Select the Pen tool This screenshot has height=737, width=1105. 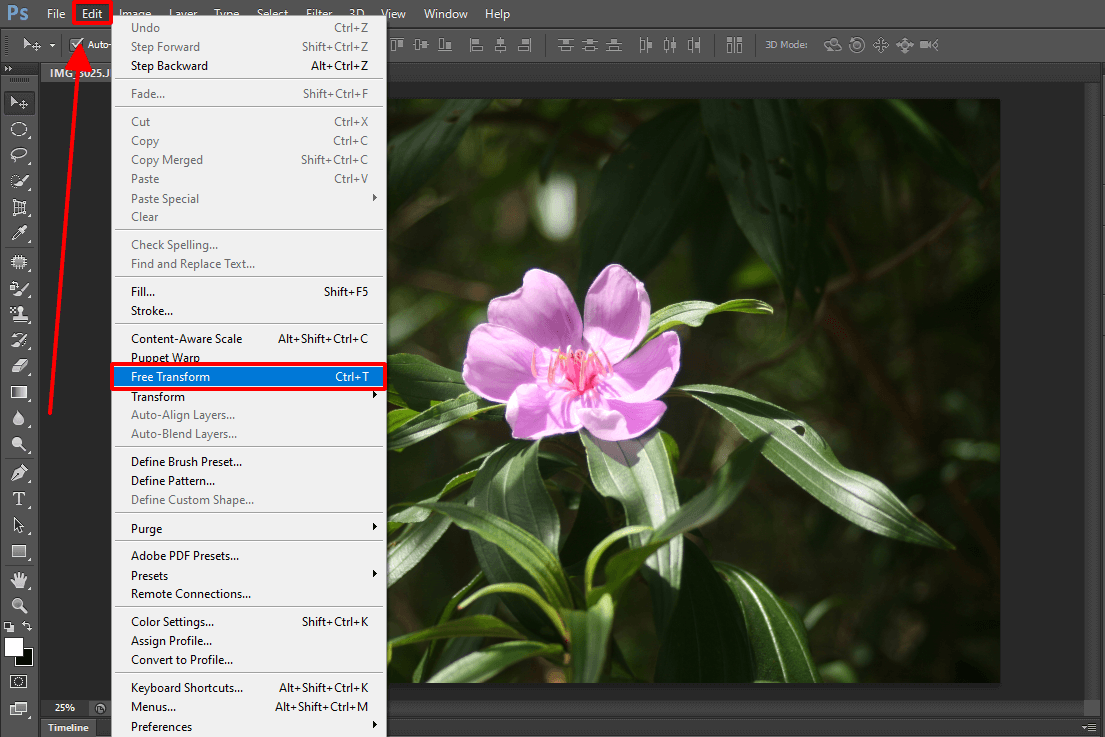(19, 473)
